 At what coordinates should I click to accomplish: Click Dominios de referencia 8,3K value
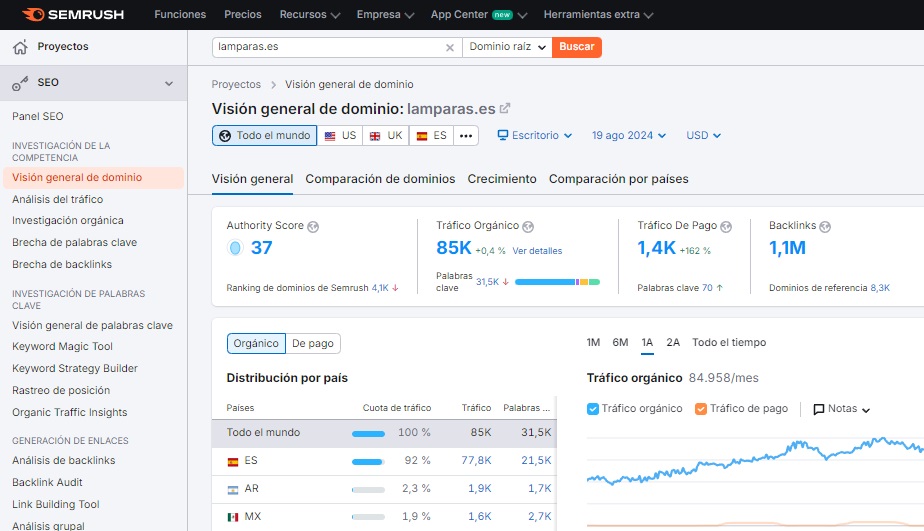880,288
